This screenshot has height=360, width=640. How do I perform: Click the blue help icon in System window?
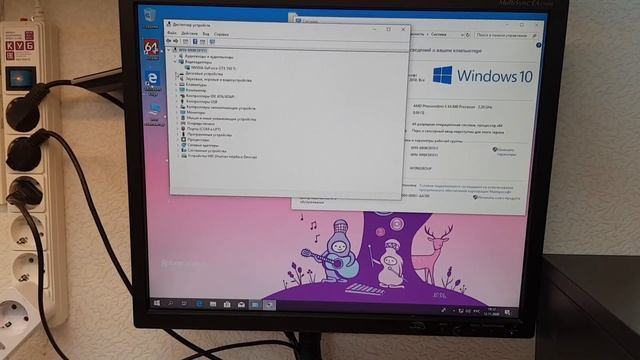538,45
